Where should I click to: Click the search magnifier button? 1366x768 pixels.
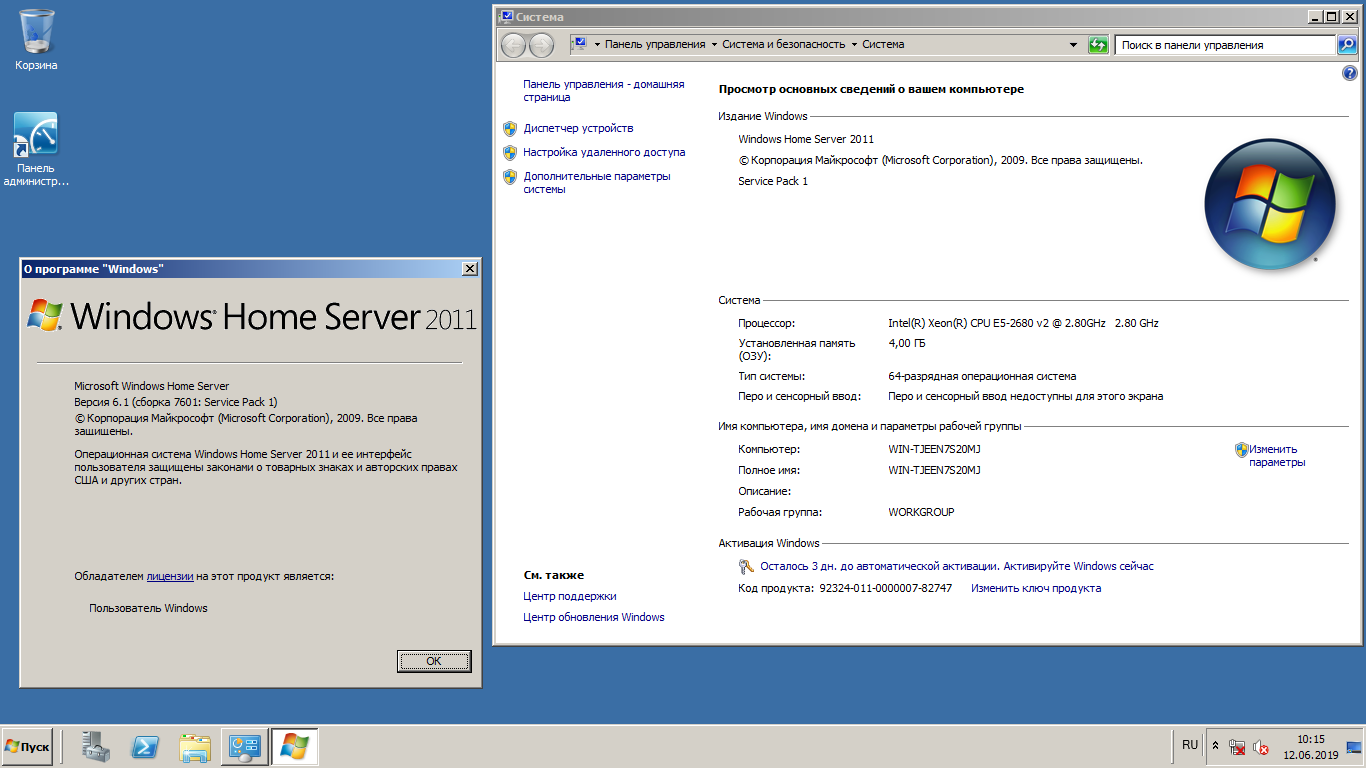click(x=1349, y=45)
